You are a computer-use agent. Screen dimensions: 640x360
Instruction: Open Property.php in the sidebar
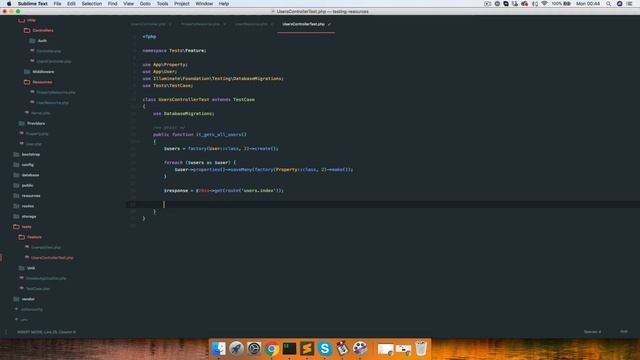(x=37, y=134)
